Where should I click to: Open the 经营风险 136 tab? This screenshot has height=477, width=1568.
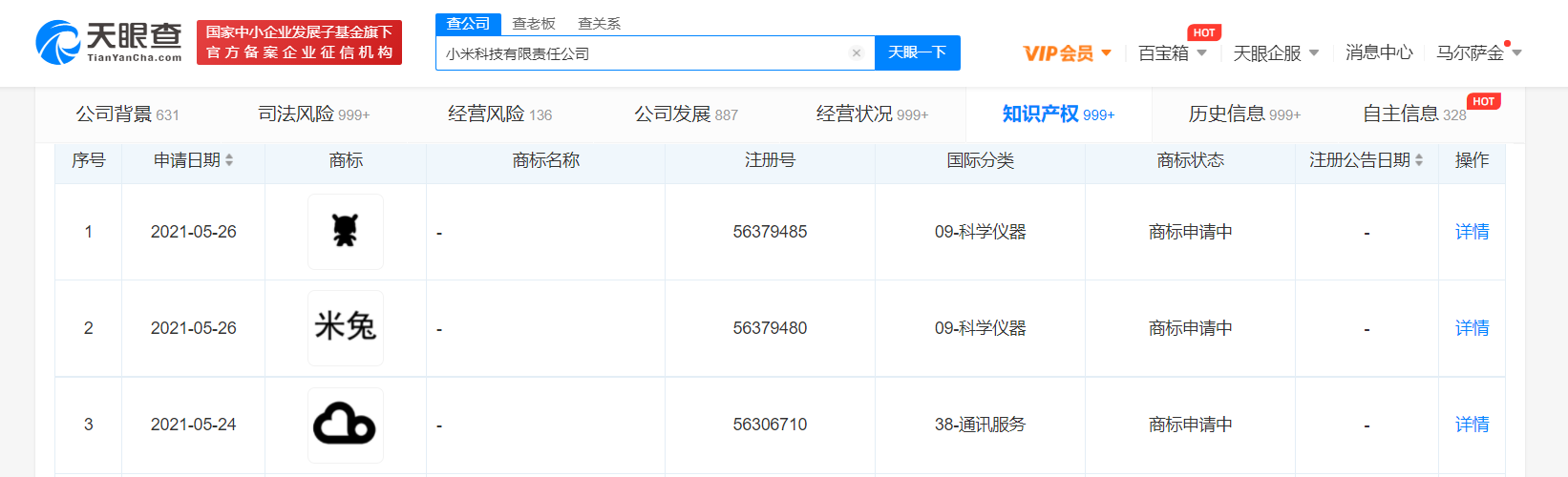[499, 114]
